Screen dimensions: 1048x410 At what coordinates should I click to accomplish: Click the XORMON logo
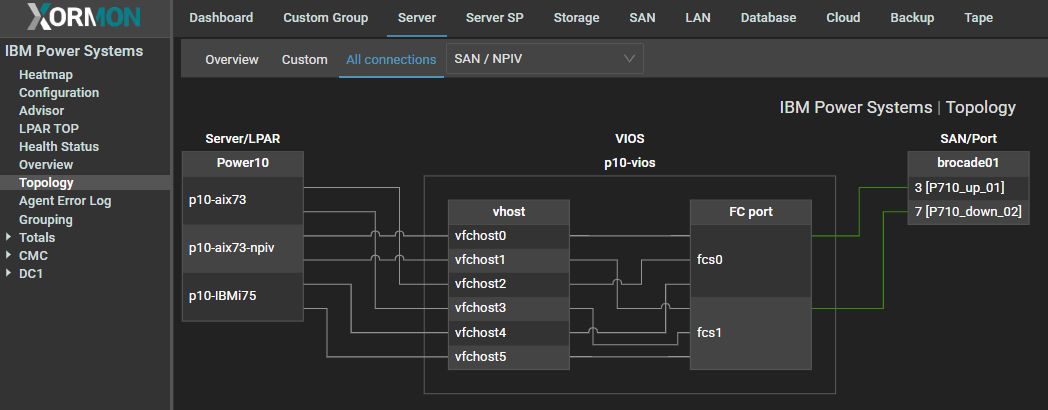(x=85, y=17)
